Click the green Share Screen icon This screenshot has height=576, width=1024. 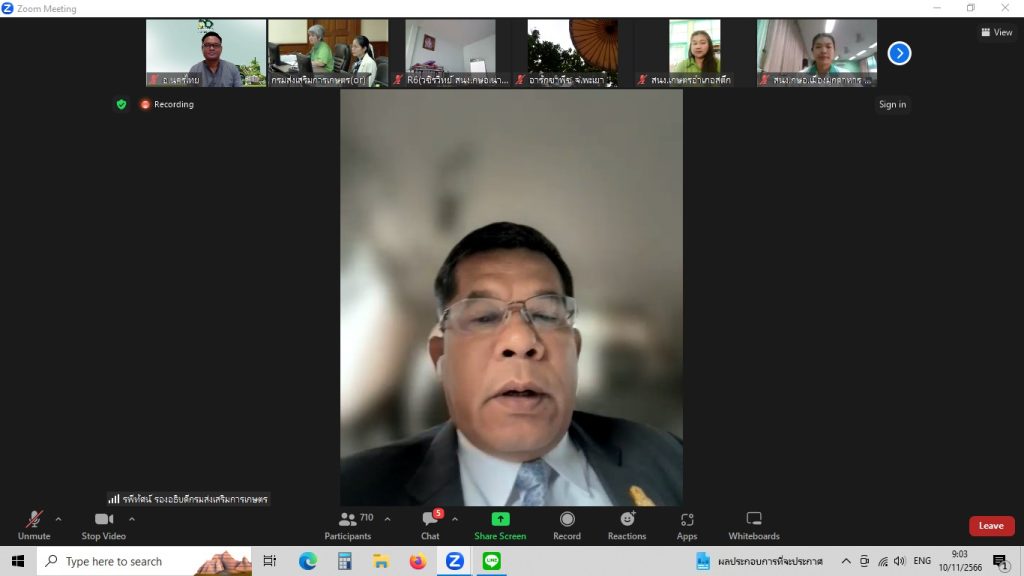click(x=500, y=519)
